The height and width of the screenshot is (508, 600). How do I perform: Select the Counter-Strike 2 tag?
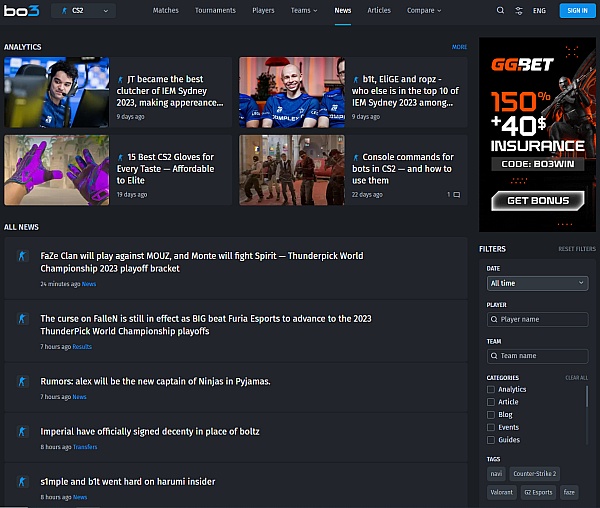point(535,474)
